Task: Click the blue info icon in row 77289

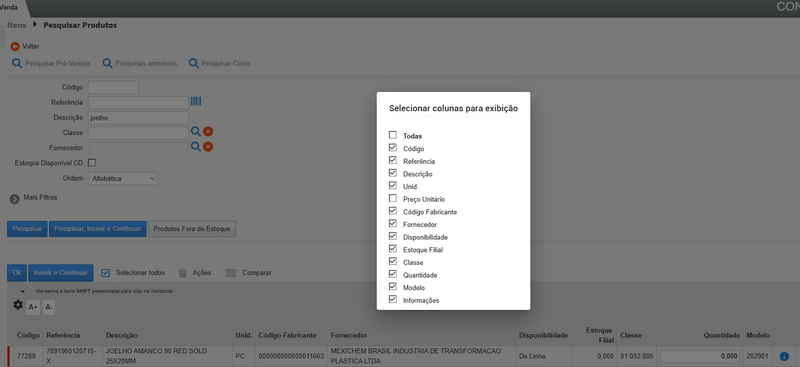Action: click(x=784, y=356)
